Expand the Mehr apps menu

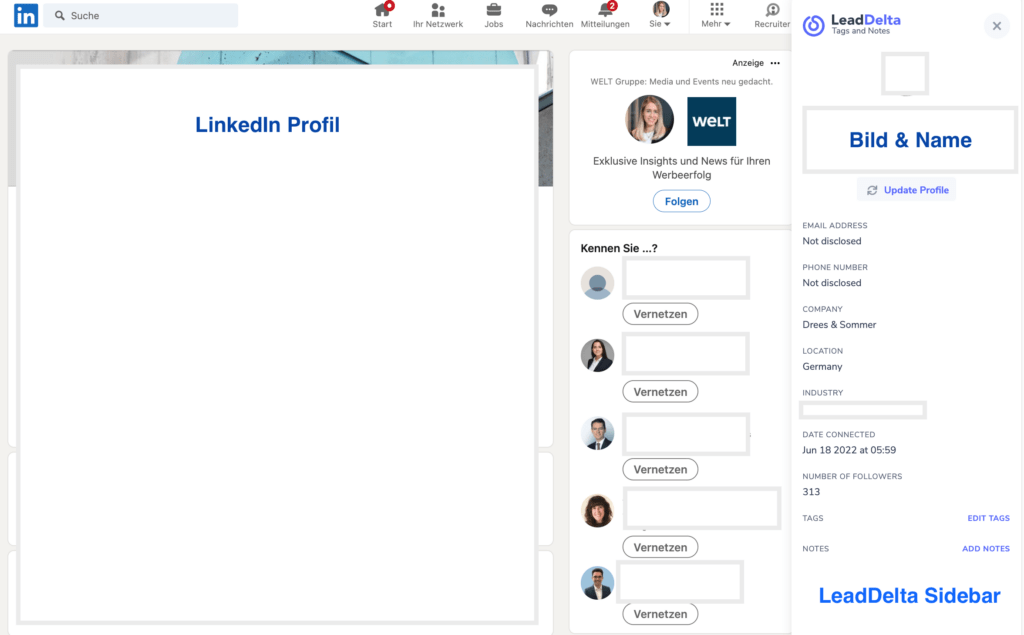tap(716, 15)
